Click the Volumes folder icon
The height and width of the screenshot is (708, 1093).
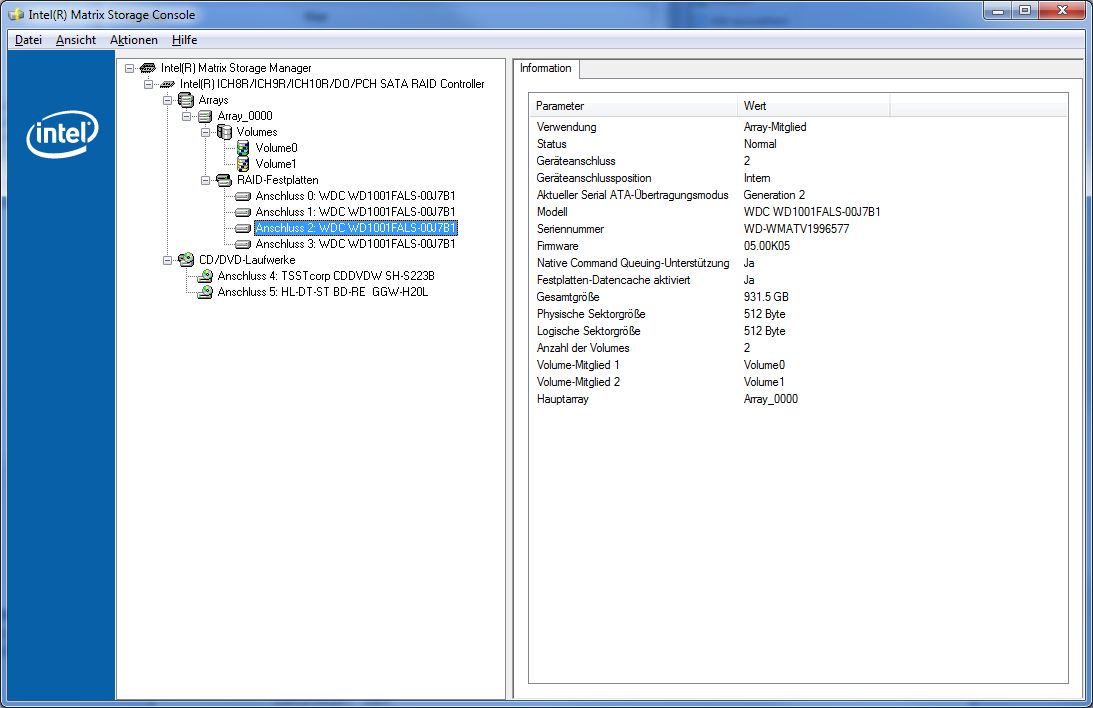[x=224, y=132]
